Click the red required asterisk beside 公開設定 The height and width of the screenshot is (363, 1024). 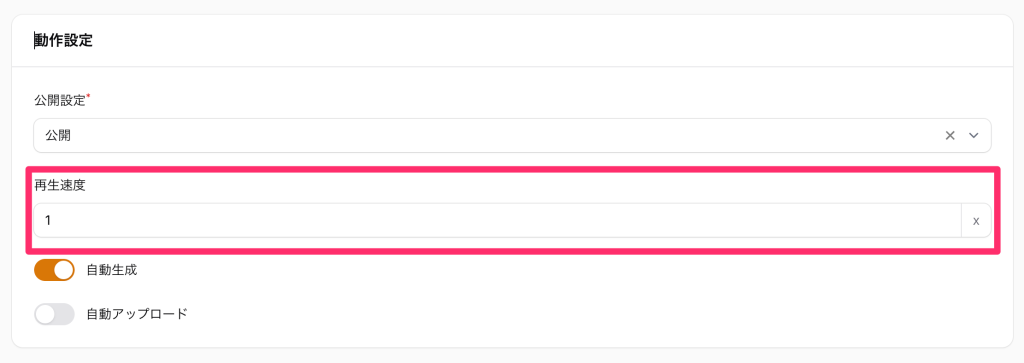pos(89,97)
